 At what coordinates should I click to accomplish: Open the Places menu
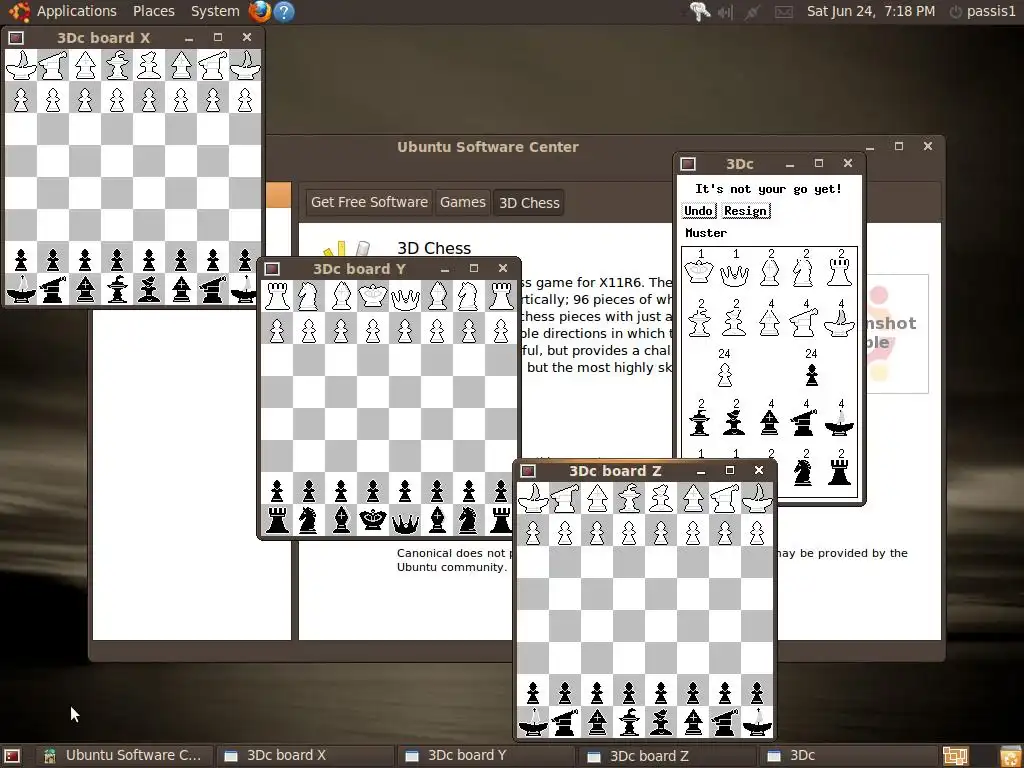coord(153,11)
